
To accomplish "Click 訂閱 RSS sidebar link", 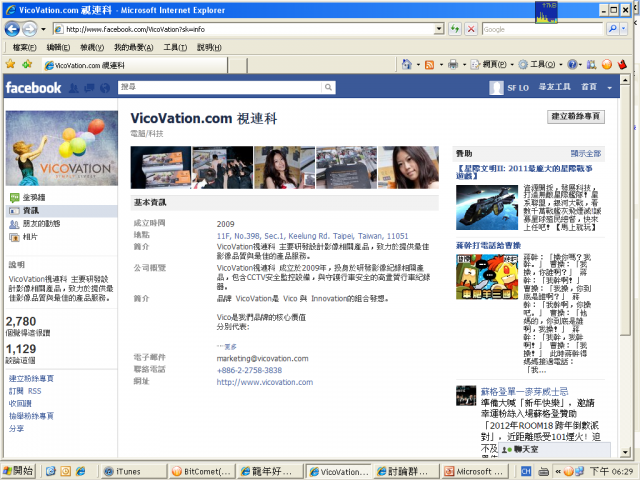I will (25, 391).
